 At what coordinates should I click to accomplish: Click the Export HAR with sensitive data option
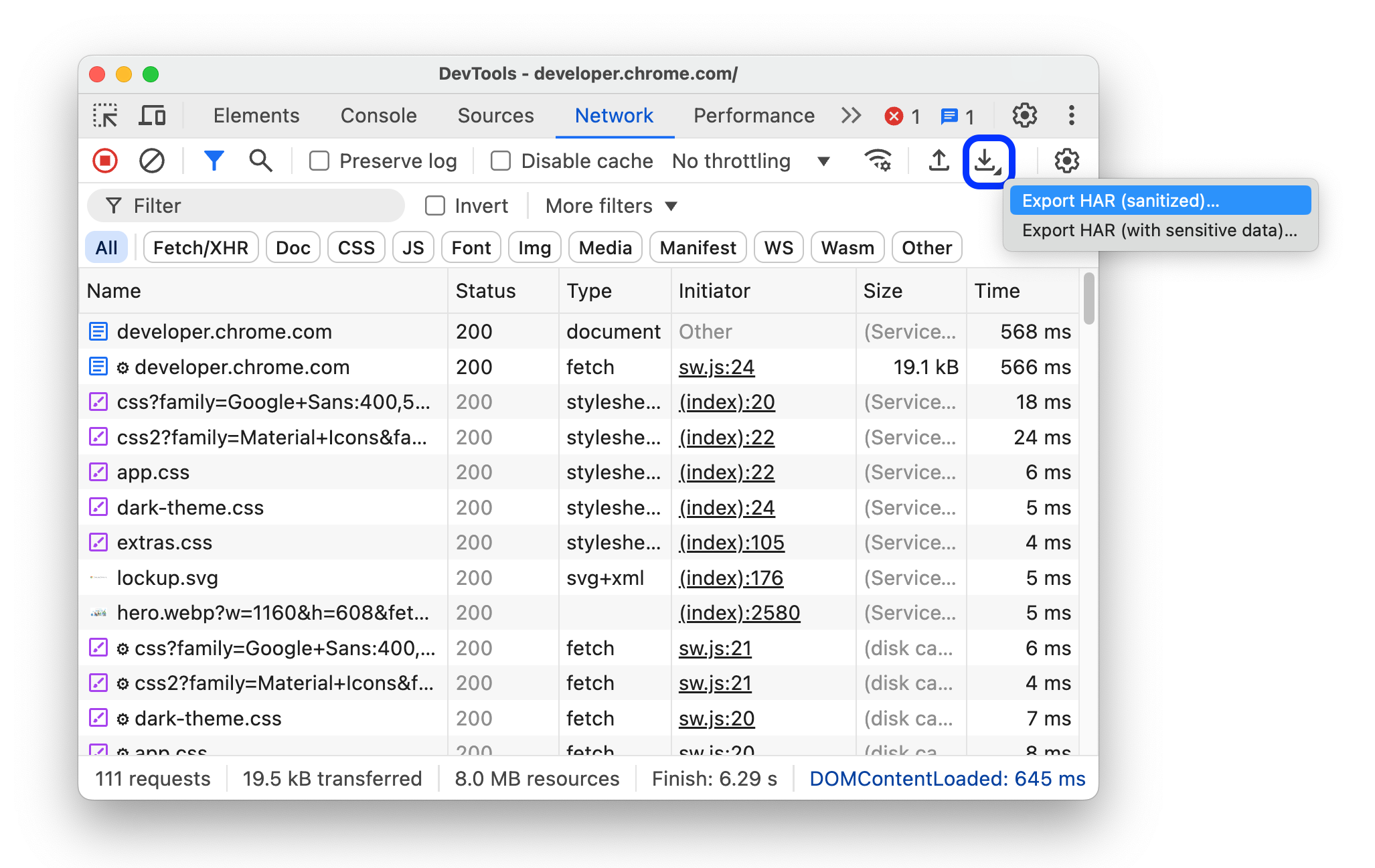point(1159,229)
